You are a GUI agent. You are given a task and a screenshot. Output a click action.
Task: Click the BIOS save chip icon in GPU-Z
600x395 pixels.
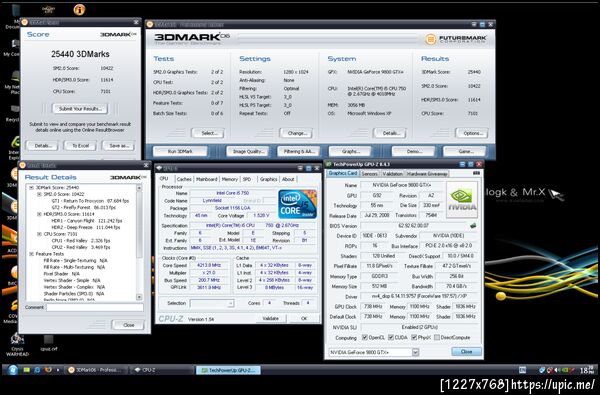point(473,226)
